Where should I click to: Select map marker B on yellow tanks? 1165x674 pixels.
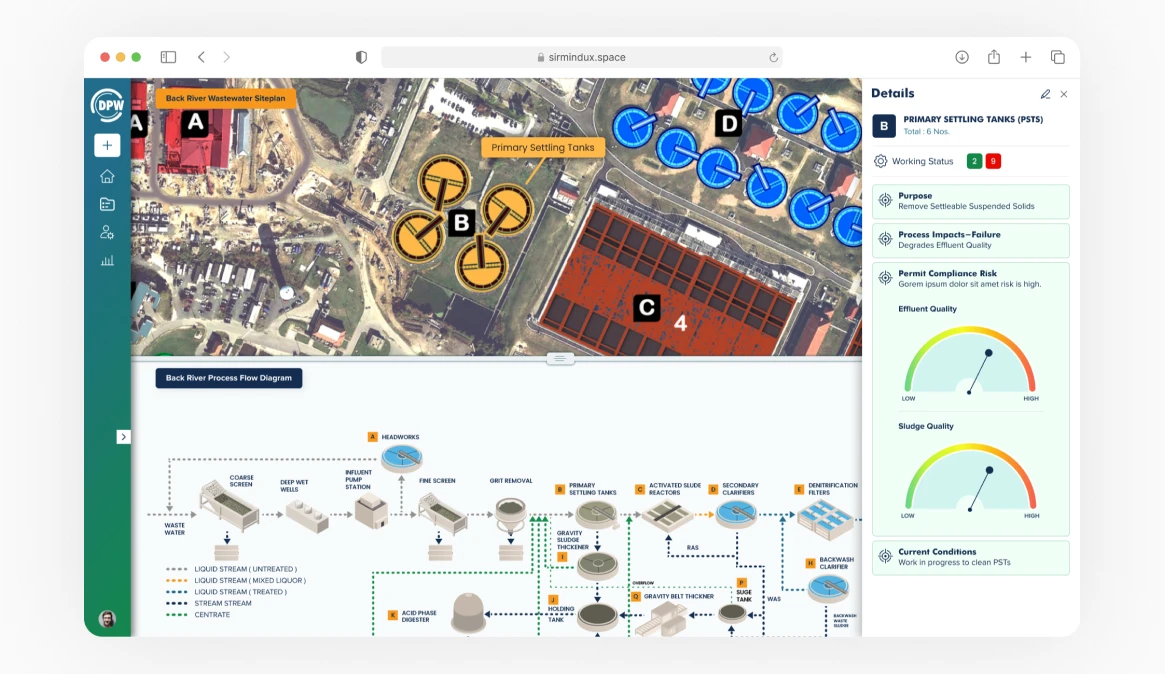click(x=461, y=222)
